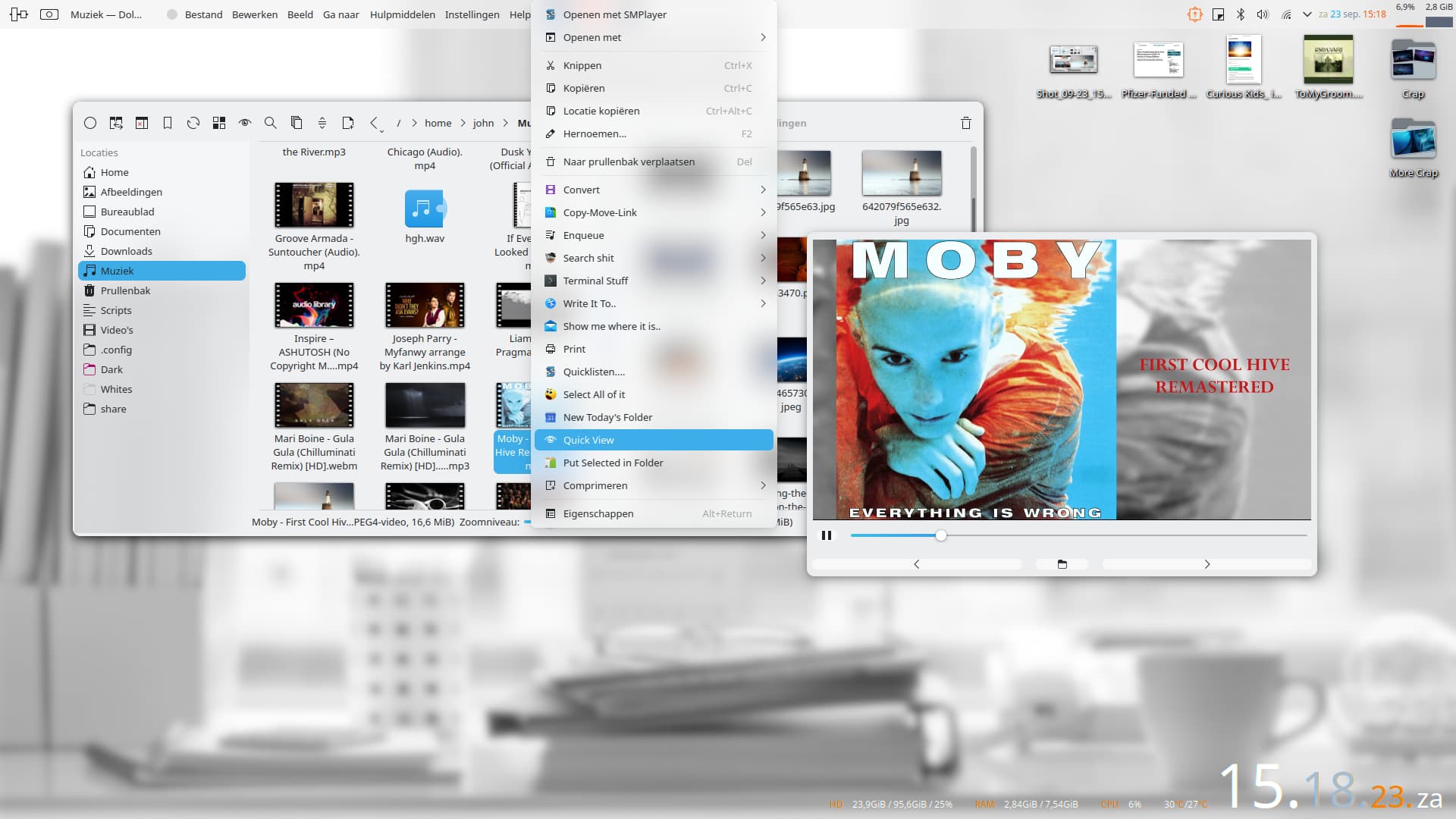Viewport: 1456px width, 819px height.
Task: Expand the breadcrumb chevron after 'home'
Action: pyautogui.click(x=463, y=123)
